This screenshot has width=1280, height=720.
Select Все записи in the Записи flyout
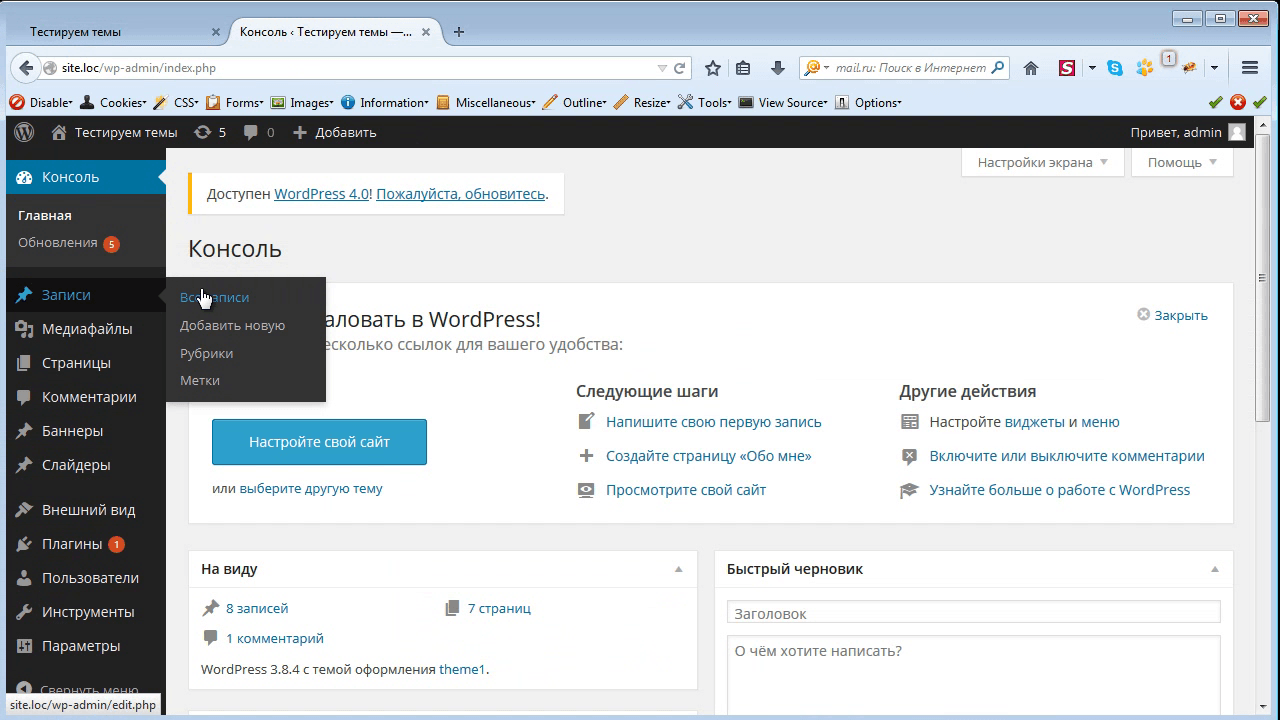(214, 297)
